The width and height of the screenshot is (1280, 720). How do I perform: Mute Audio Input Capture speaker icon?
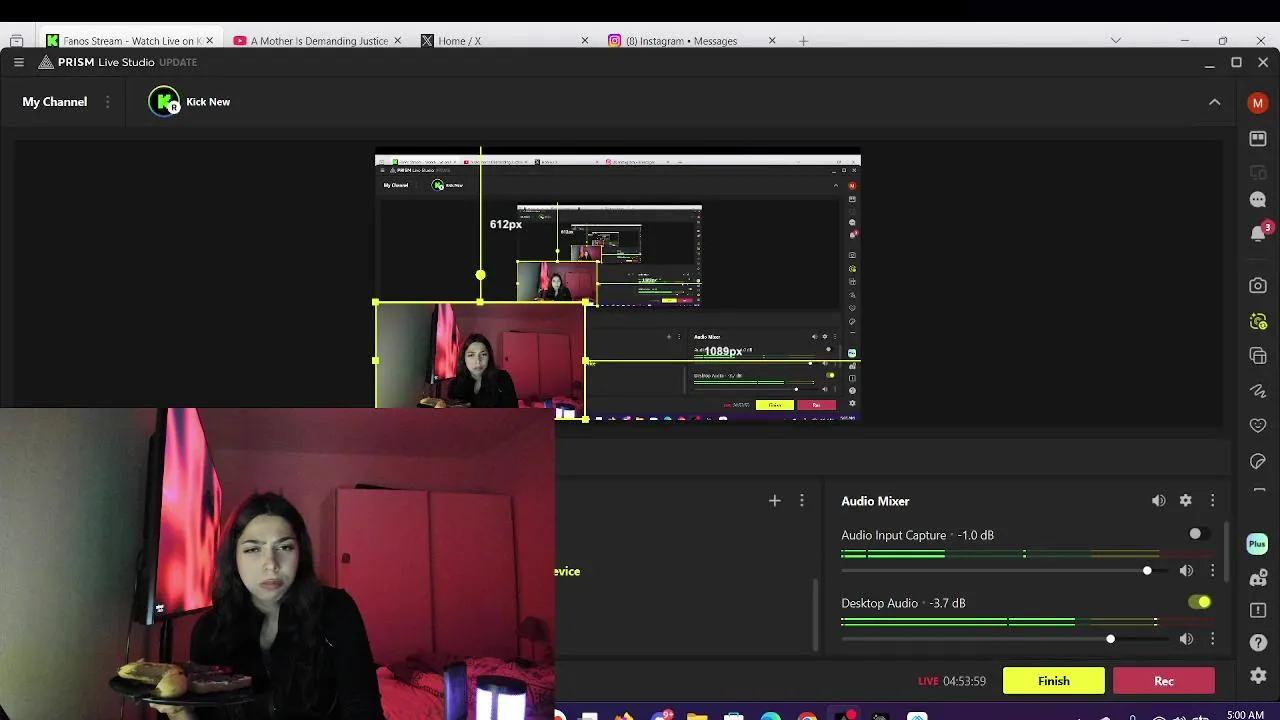(x=1185, y=571)
